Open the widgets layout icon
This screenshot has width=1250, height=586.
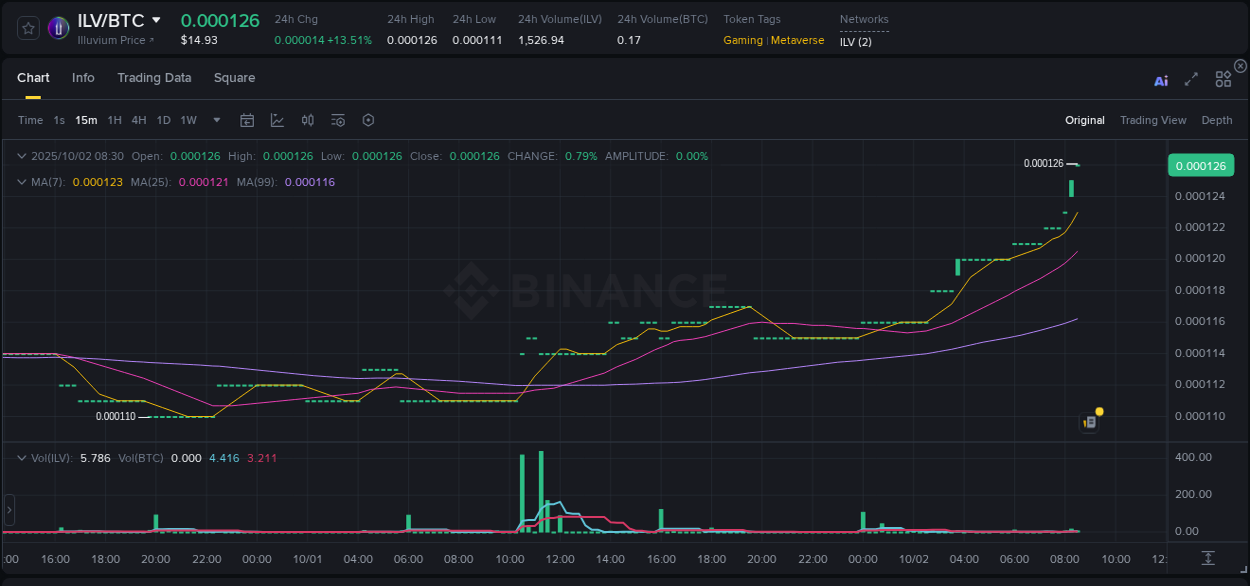click(x=1223, y=79)
